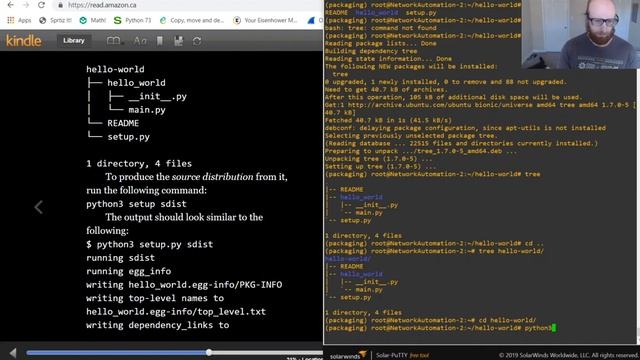The height and width of the screenshot is (360, 640).
Task: Click '1 directory, 4 files' in book
Action: (139, 163)
